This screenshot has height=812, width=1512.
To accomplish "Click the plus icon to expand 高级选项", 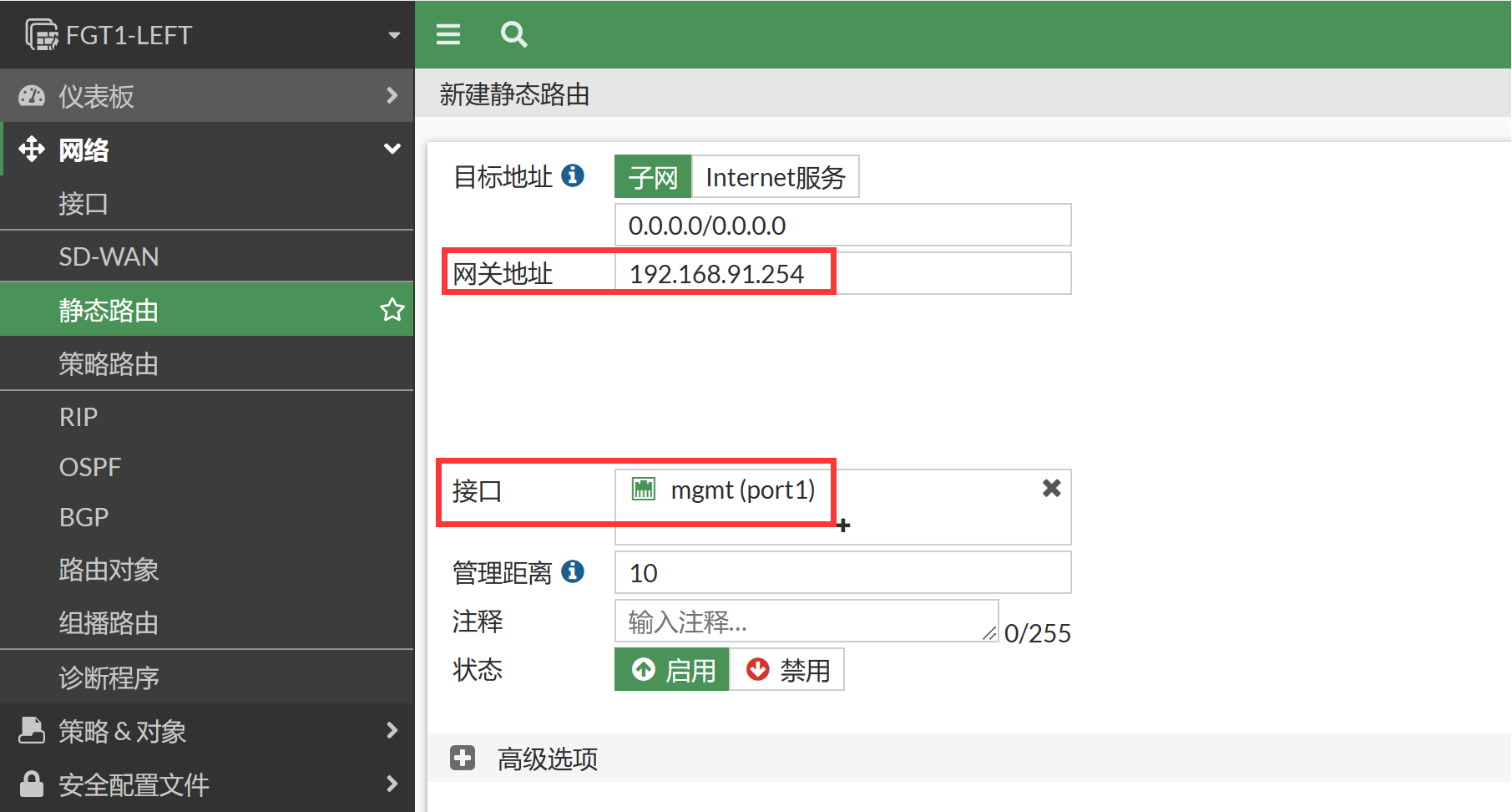I will coord(463,758).
